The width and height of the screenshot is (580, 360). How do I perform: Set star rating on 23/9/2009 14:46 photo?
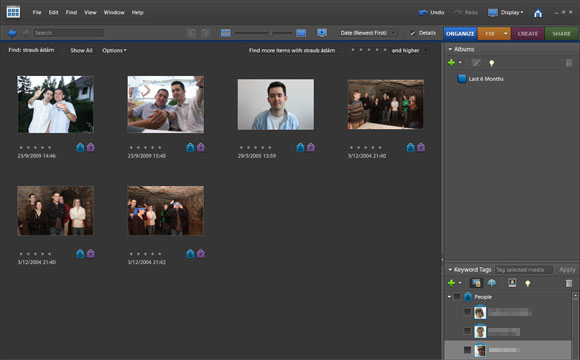tap(35, 147)
